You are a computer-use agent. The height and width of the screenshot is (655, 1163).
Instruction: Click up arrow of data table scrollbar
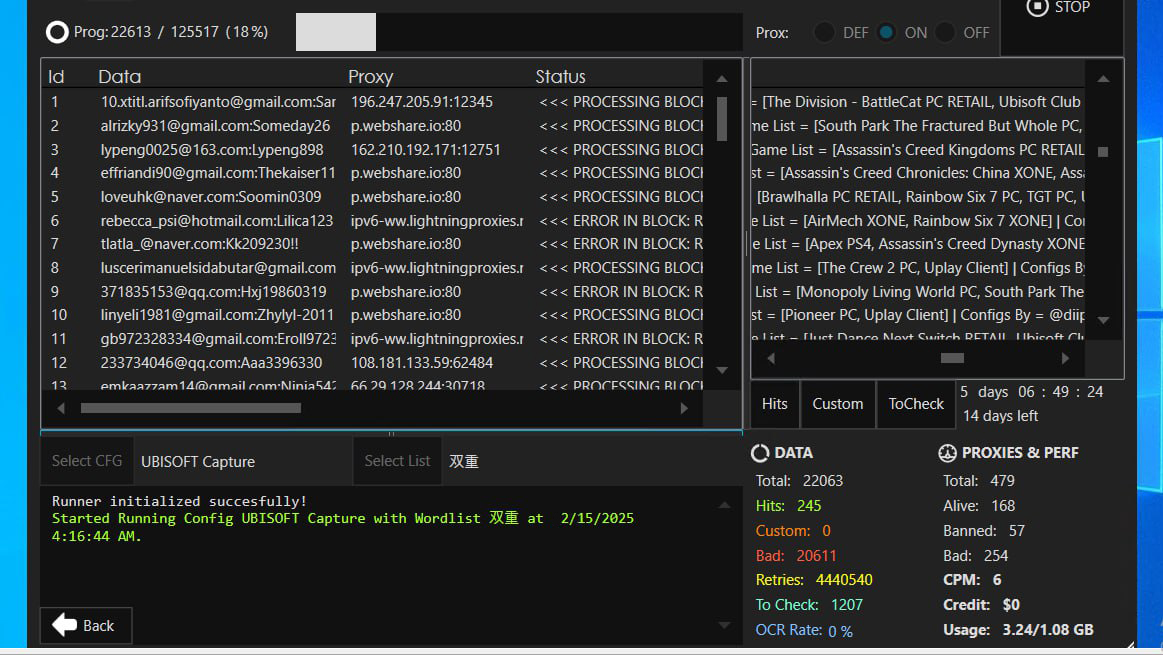[722, 79]
